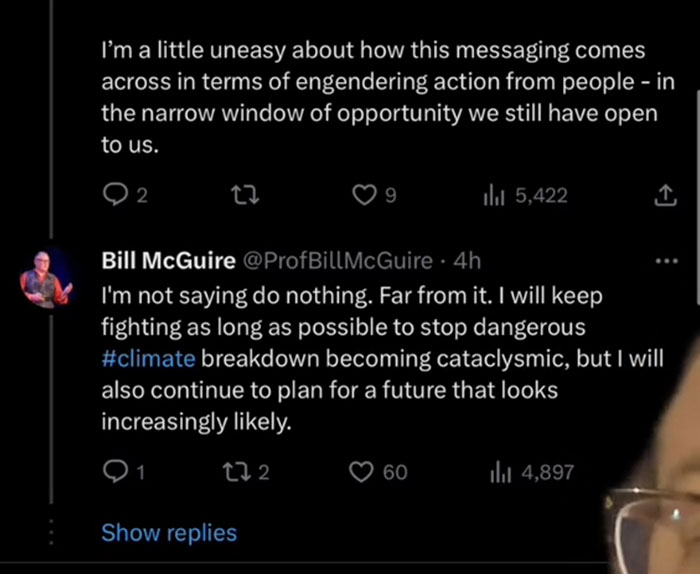The width and height of the screenshot is (700, 574).
Task: Open the #climate hashtag
Action: click(148, 360)
